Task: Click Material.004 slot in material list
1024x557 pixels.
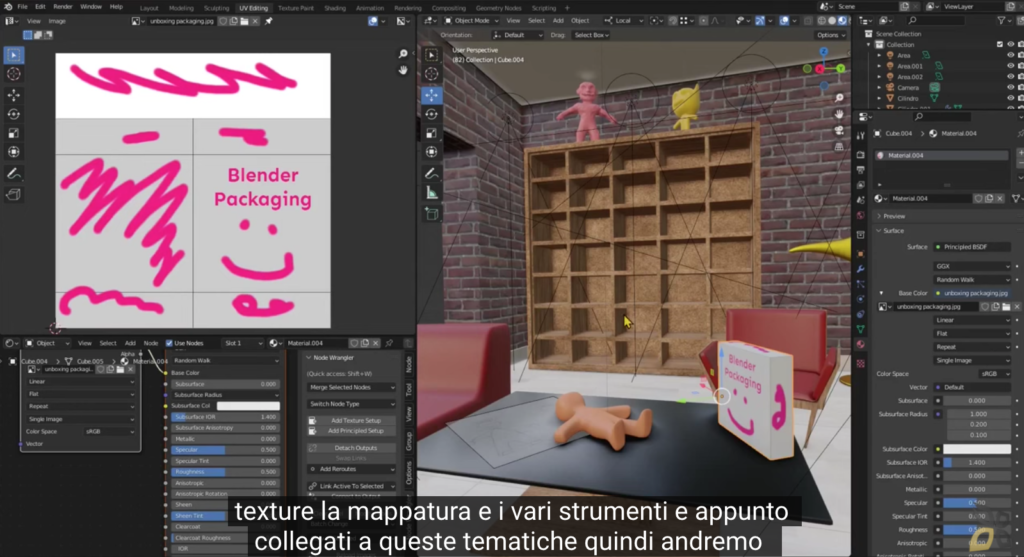Action: click(x=941, y=155)
